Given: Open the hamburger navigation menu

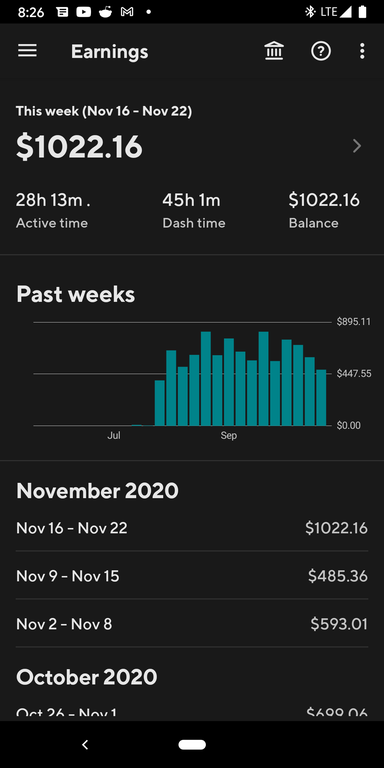Looking at the screenshot, I should coord(27,51).
